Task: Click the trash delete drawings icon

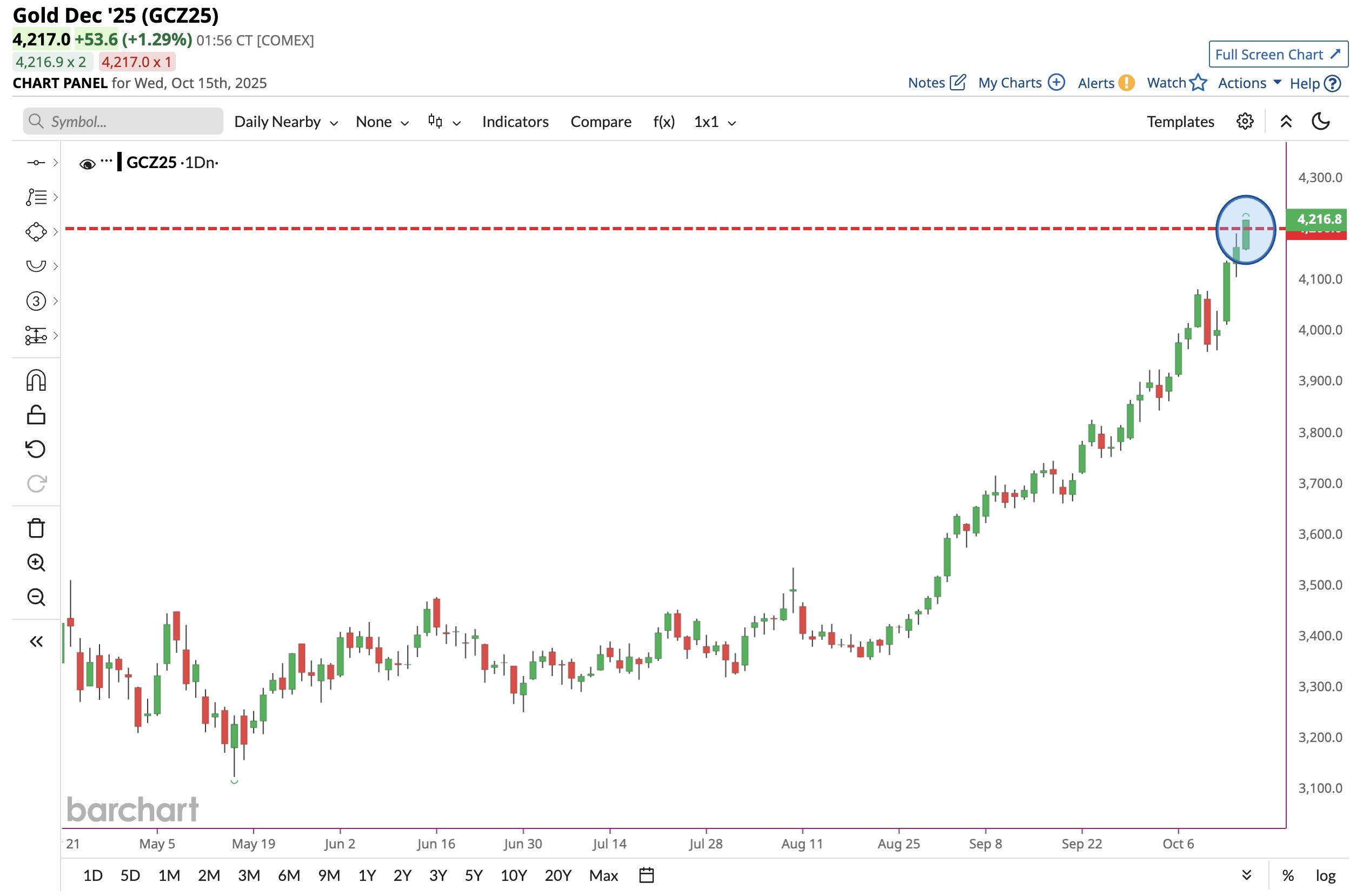Action: [36, 529]
